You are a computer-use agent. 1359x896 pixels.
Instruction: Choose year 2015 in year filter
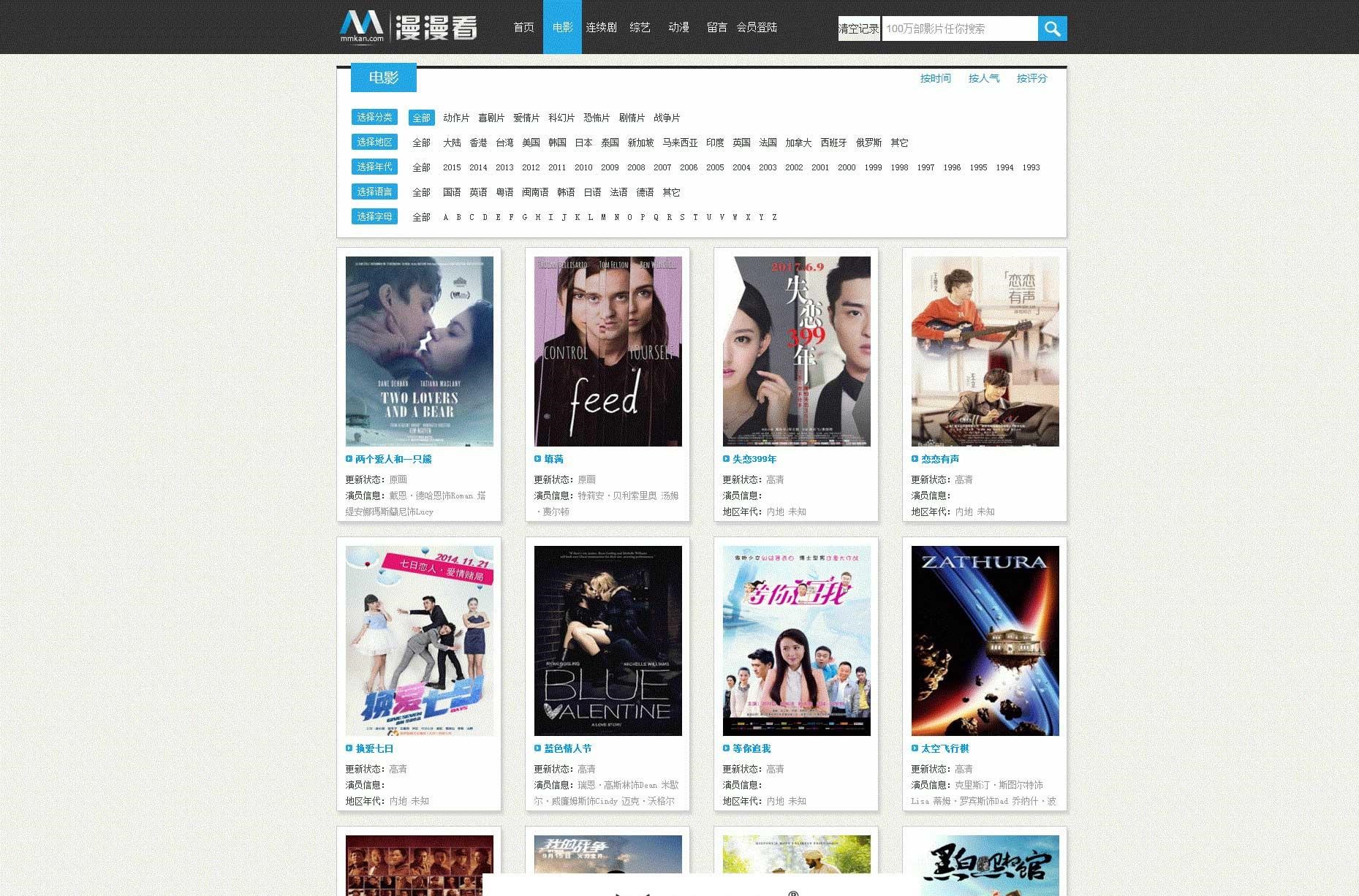[x=452, y=167]
